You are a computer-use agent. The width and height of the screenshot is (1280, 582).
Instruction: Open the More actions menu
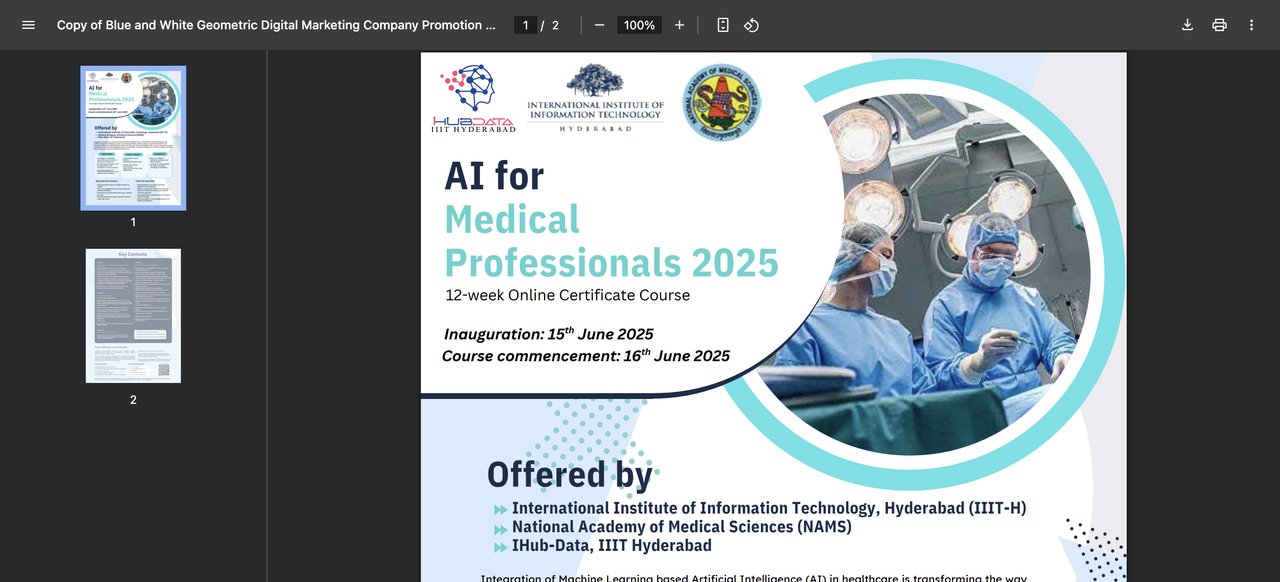(1251, 25)
